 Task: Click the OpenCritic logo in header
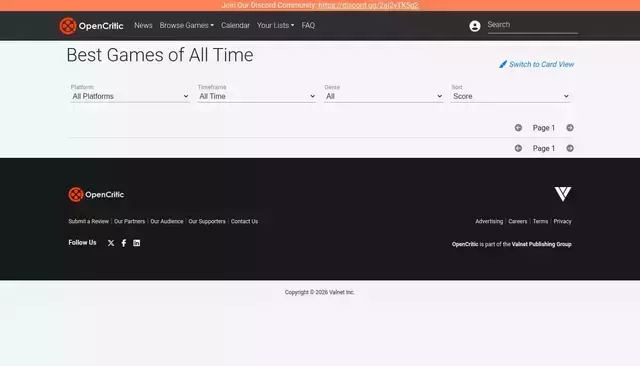(x=91, y=26)
